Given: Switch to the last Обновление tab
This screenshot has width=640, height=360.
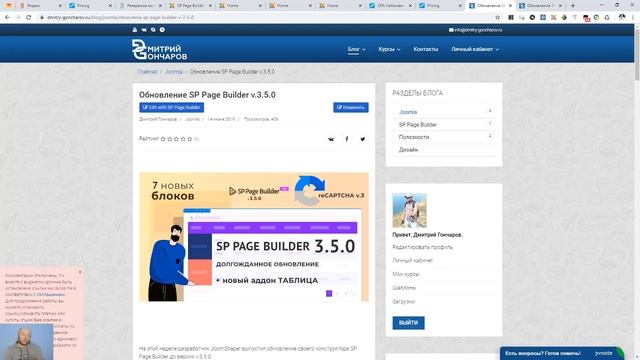Looking at the screenshot, I should (541, 6).
